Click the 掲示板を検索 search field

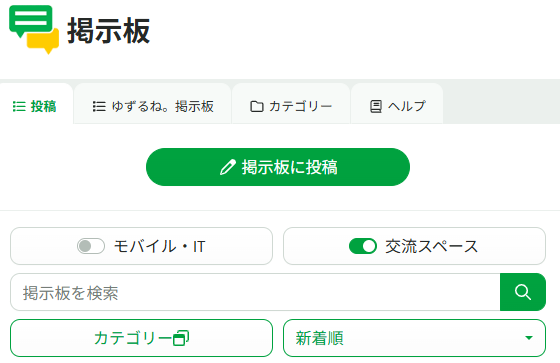point(255,292)
